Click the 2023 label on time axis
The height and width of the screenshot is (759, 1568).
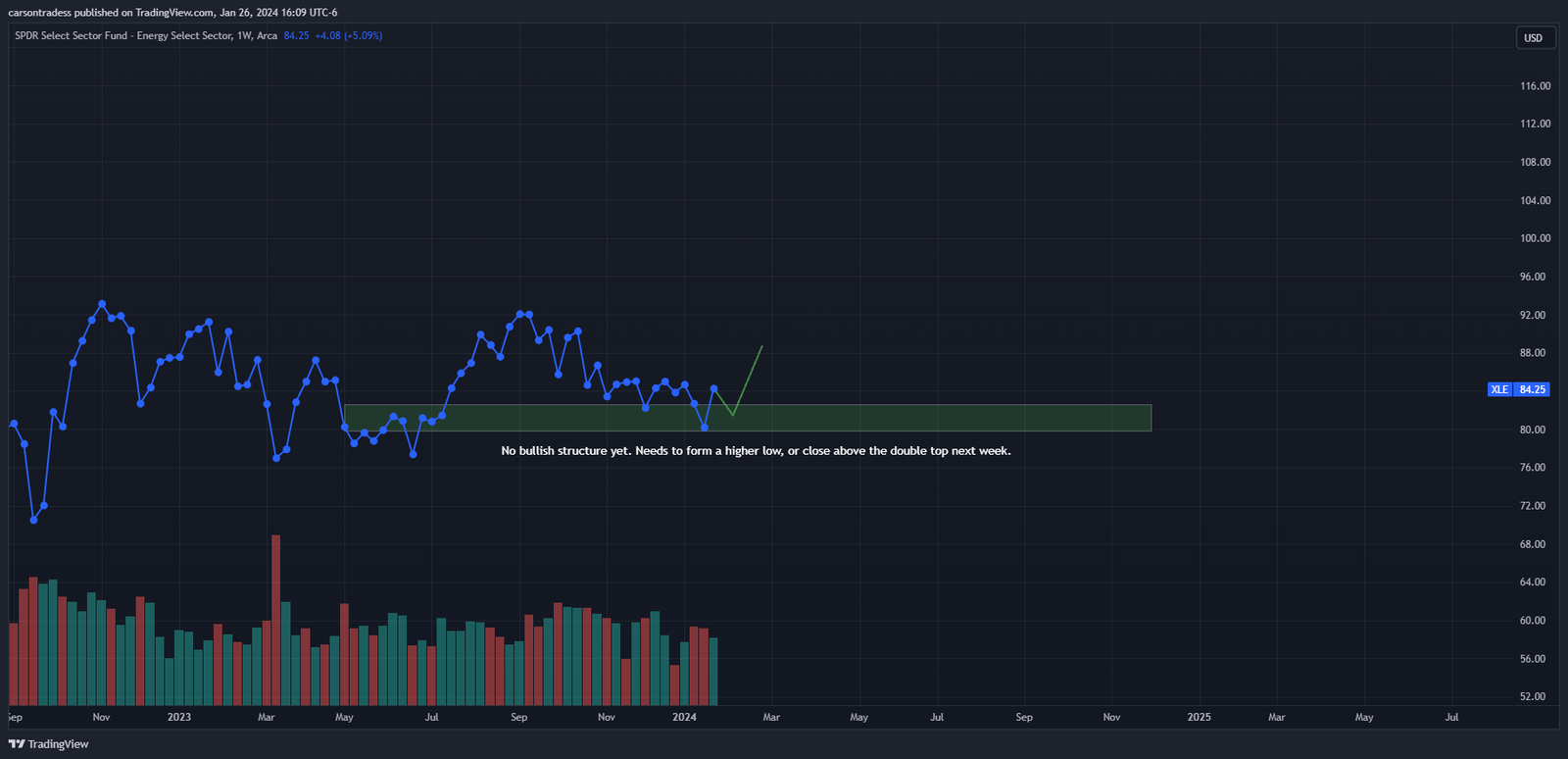coord(179,717)
